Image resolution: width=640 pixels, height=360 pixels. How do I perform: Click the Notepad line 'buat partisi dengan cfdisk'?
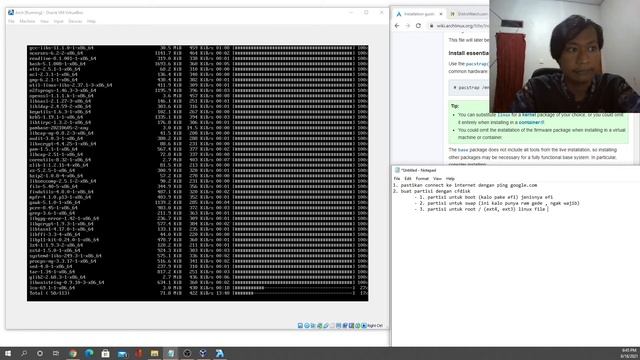coord(431,191)
